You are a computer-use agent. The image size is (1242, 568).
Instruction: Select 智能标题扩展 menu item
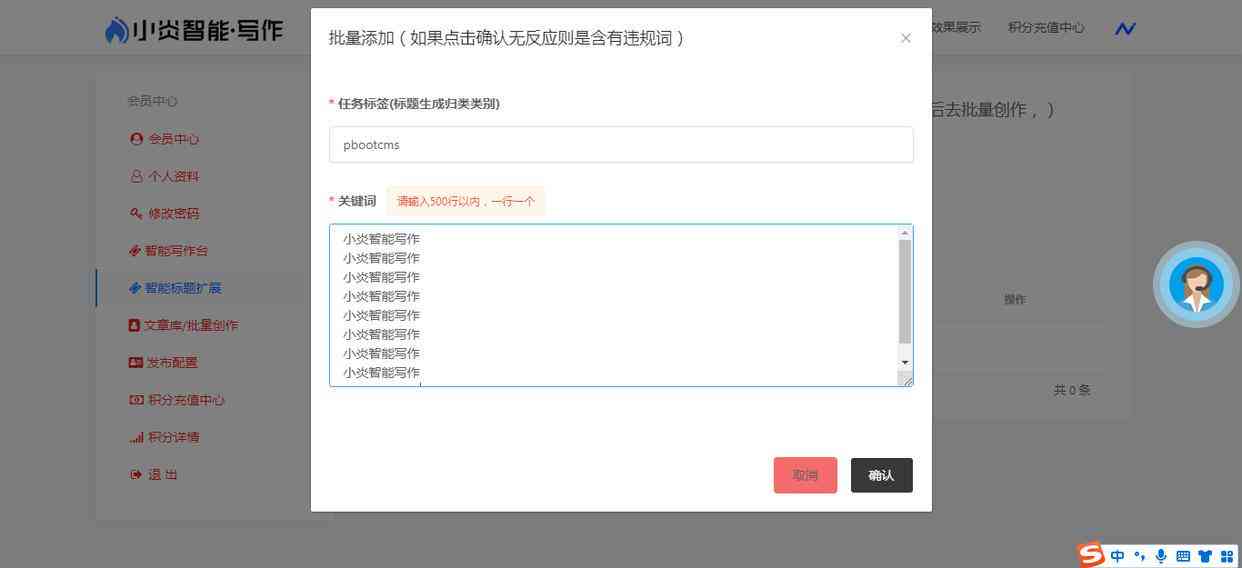point(175,288)
